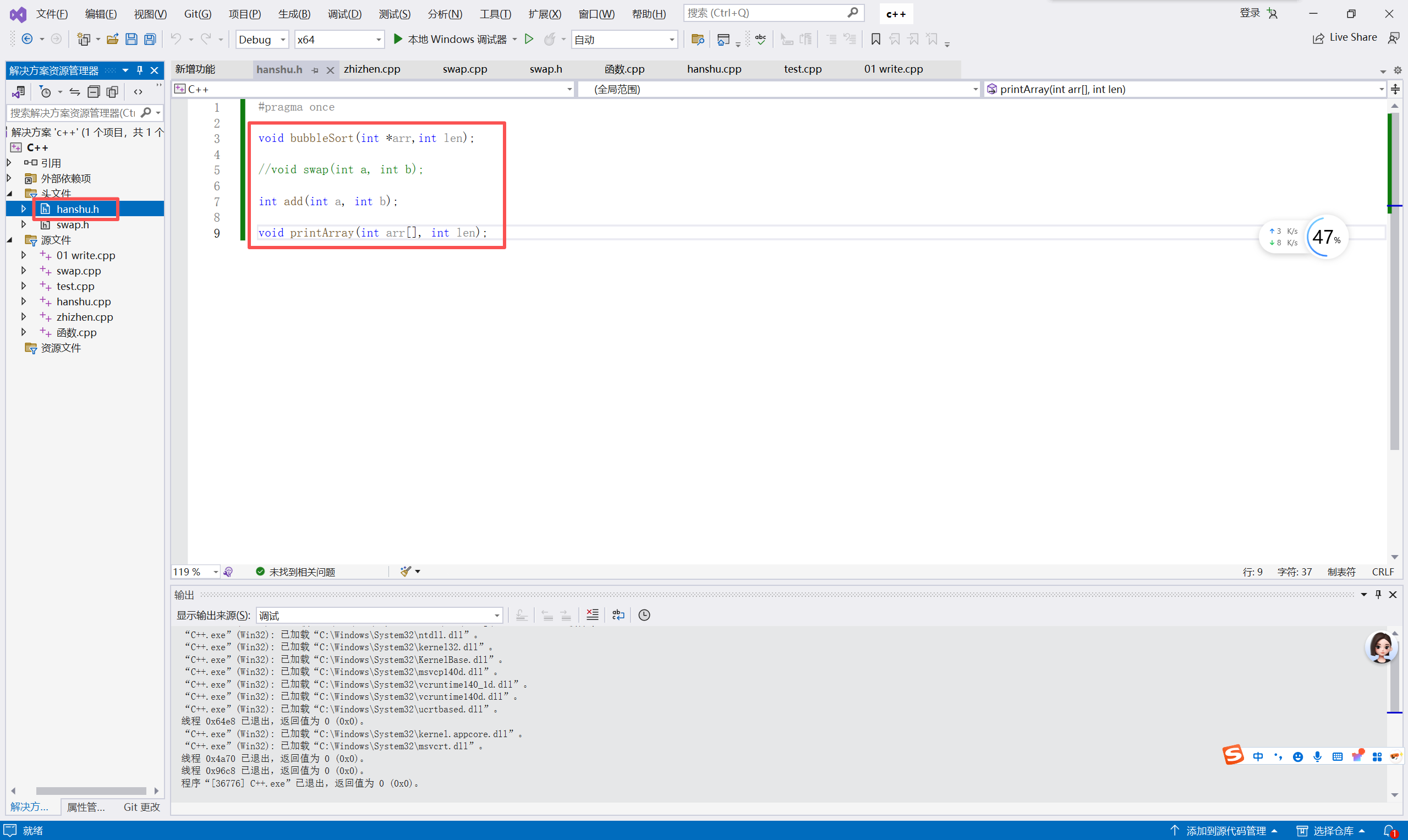This screenshot has height=840, width=1408.
Task: Switch to the zhizhen.cpp tab
Action: (x=372, y=69)
